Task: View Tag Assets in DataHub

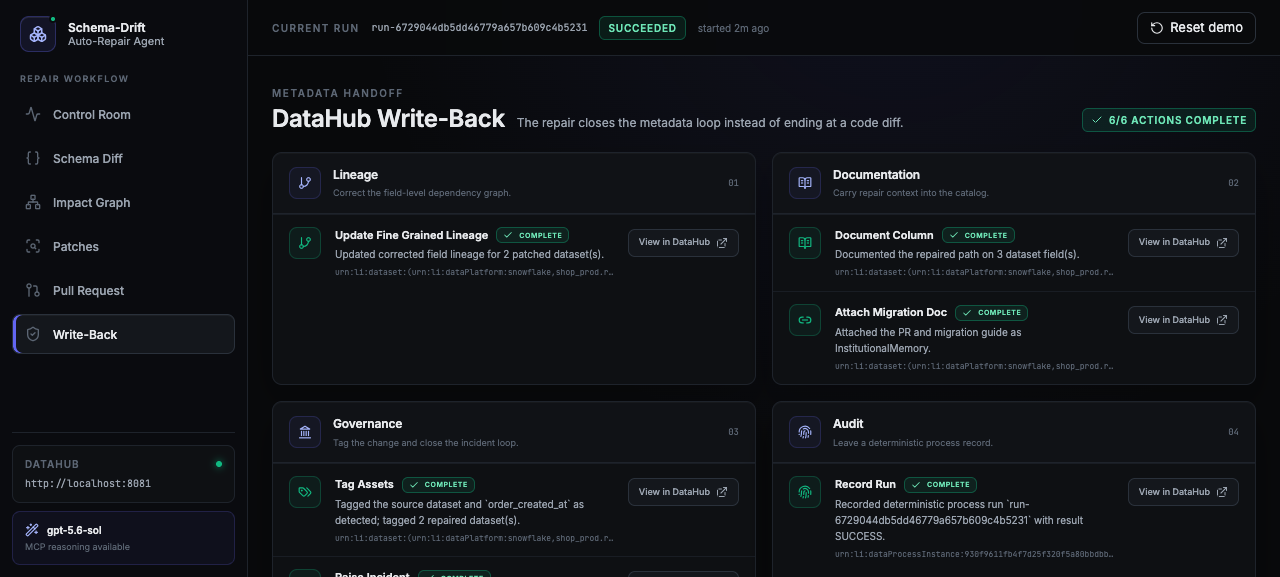Action: click(683, 492)
